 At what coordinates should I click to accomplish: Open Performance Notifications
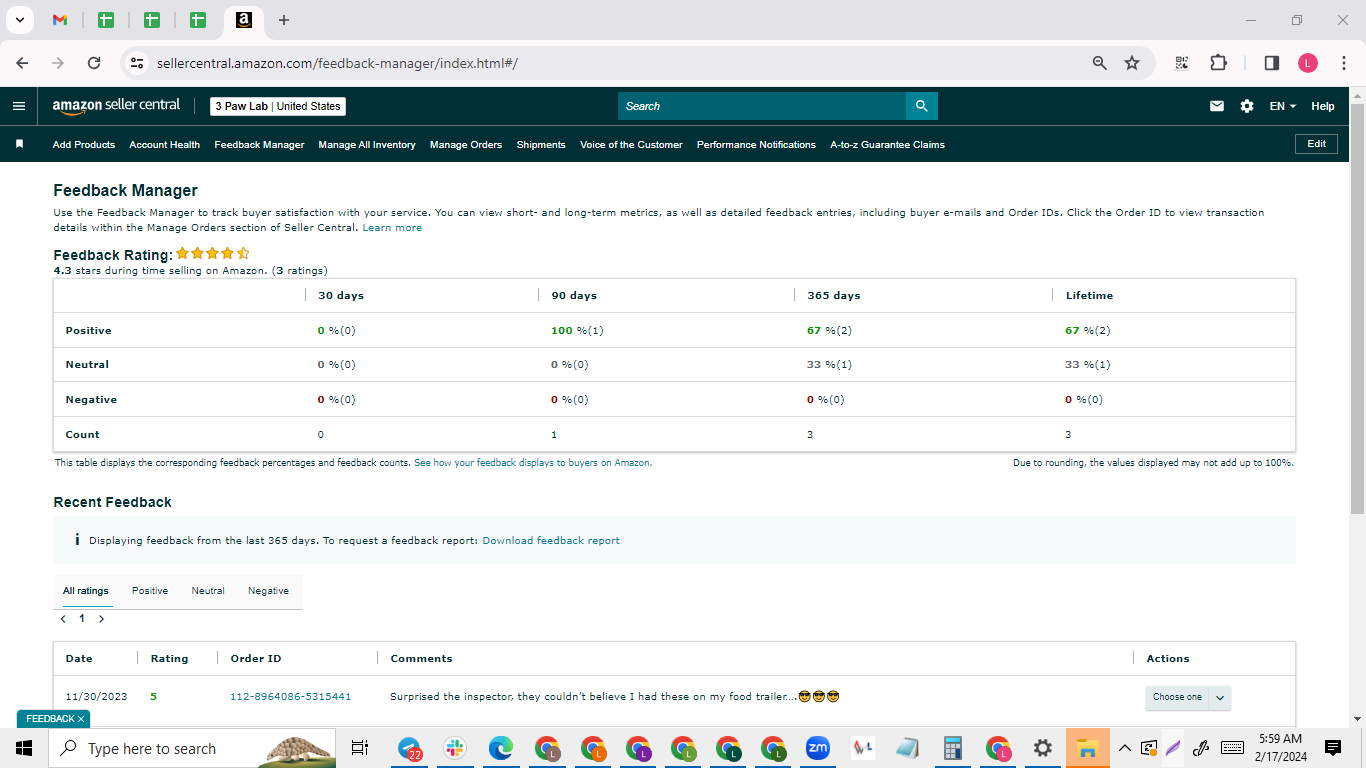[756, 144]
